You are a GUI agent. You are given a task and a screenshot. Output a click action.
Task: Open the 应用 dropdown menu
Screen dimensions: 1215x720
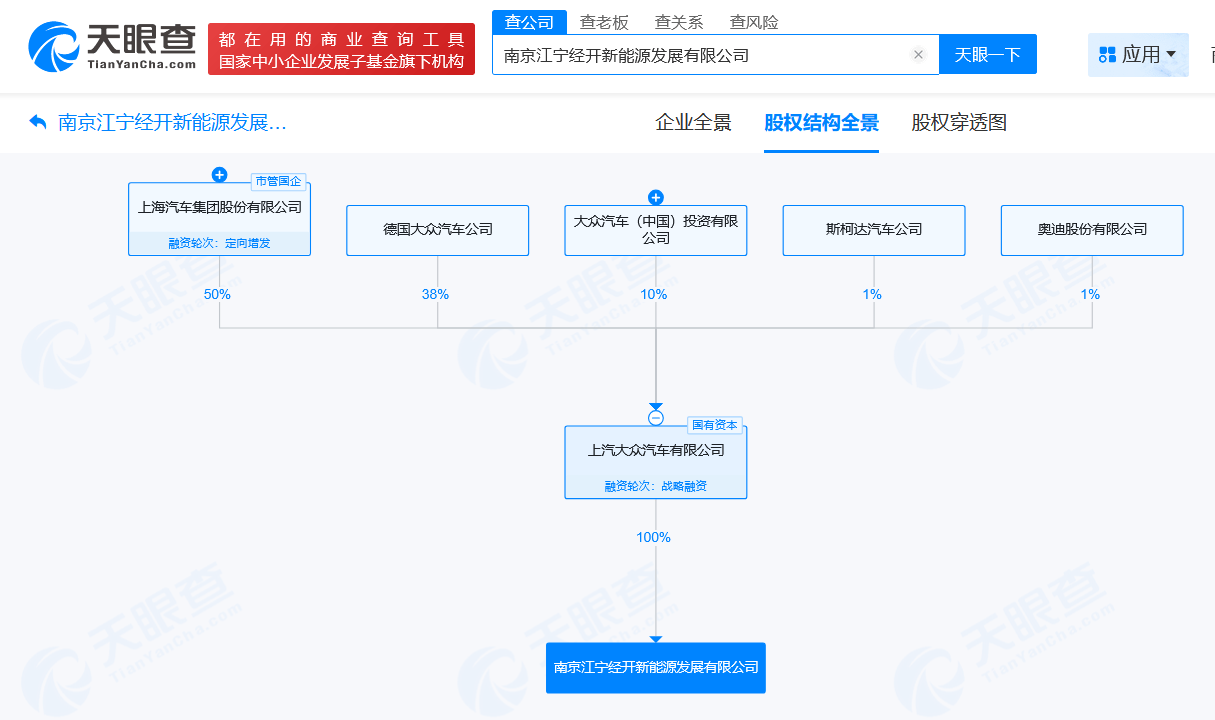click(x=1138, y=54)
